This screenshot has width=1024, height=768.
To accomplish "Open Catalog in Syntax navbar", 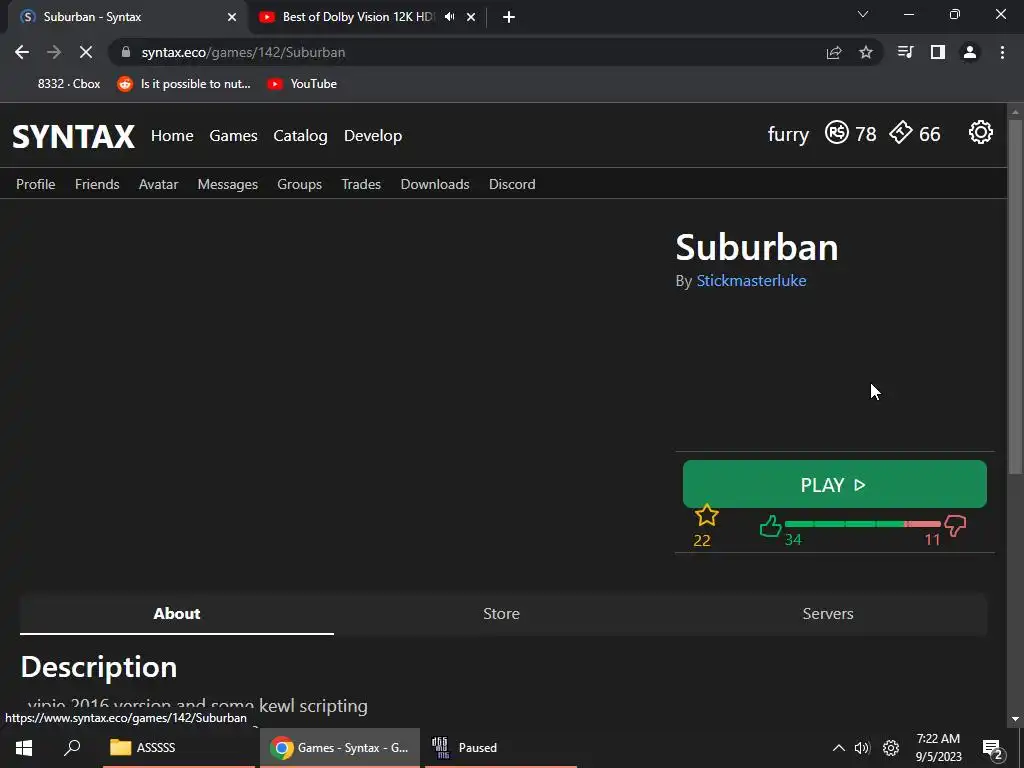I will [300, 136].
